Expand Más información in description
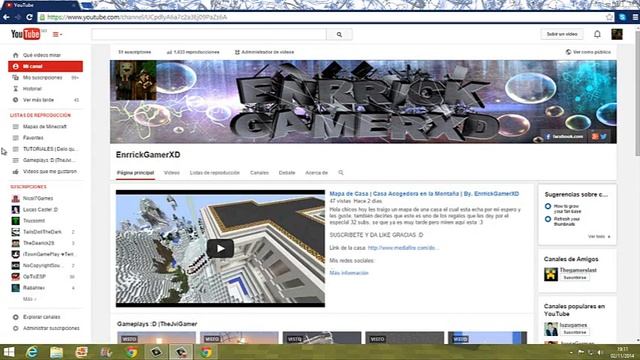This screenshot has width=640, height=360. (349, 273)
